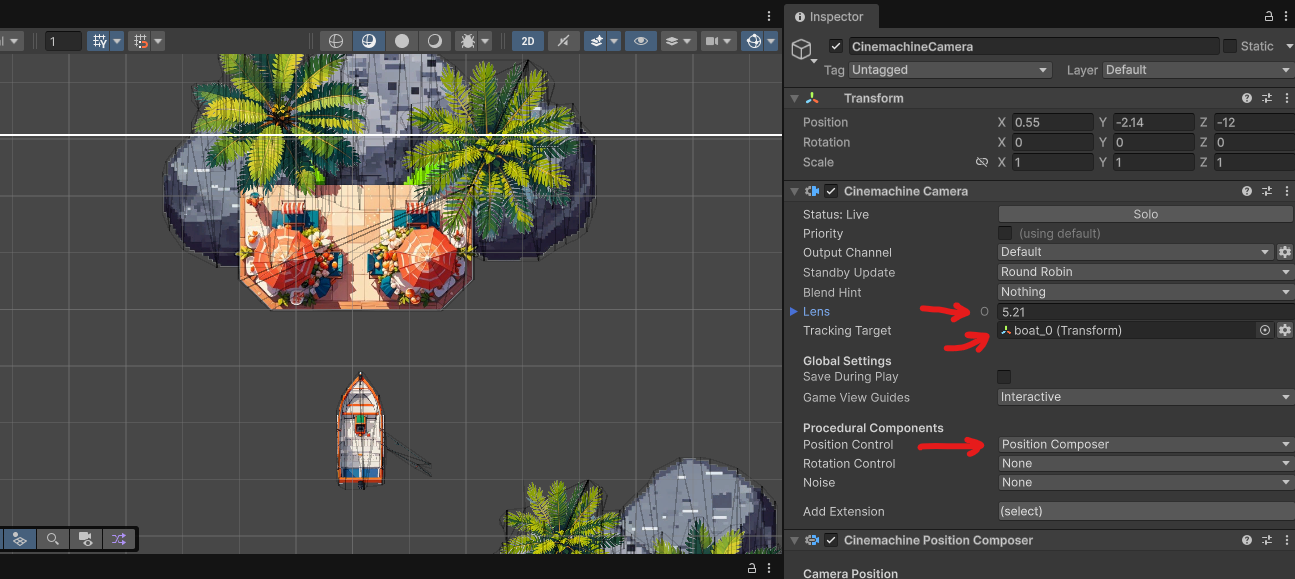Expand the Lens settings foldout
This screenshot has width=1295, height=579.
[795, 311]
